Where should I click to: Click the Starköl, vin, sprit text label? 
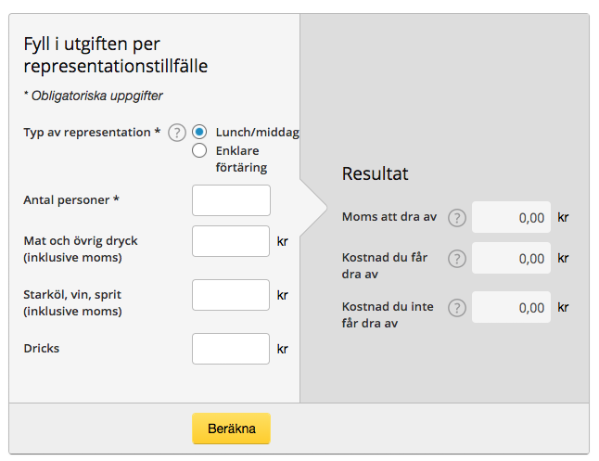click(x=73, y=303)
